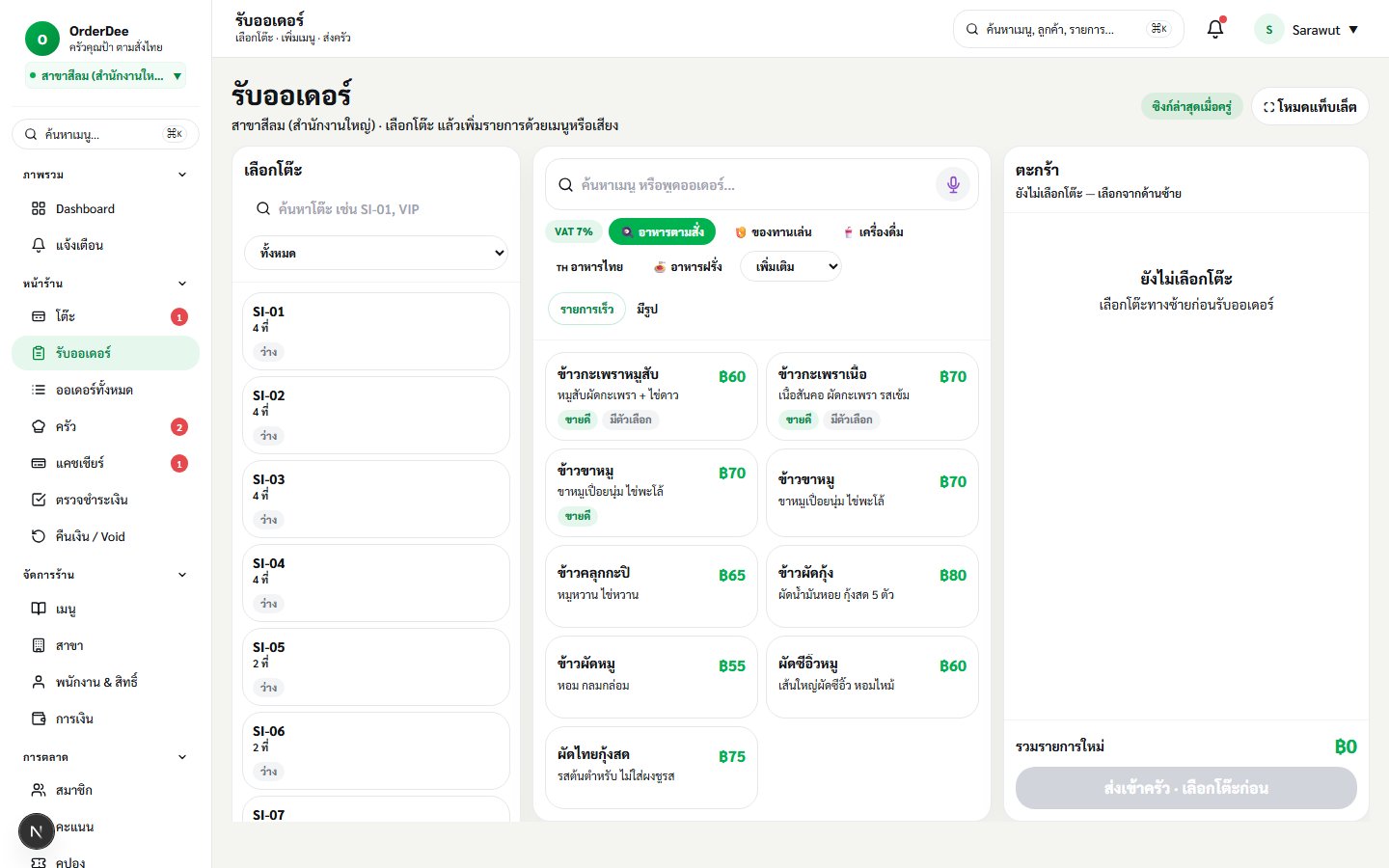This screenshot has height=868, width=1389.
Task: Select the เครื่องดื่ม category tab
Action: (873, 231)
